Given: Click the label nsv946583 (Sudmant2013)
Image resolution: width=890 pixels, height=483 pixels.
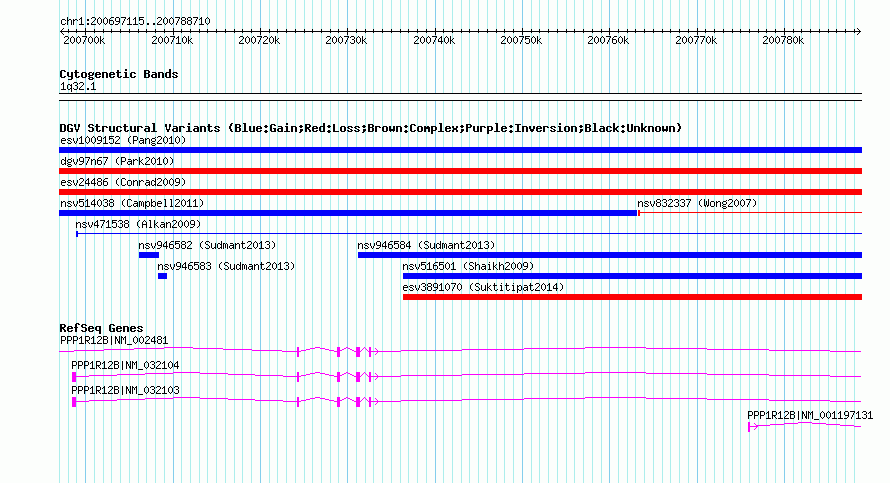Looking at the screenshot, I should pos(226,266).
